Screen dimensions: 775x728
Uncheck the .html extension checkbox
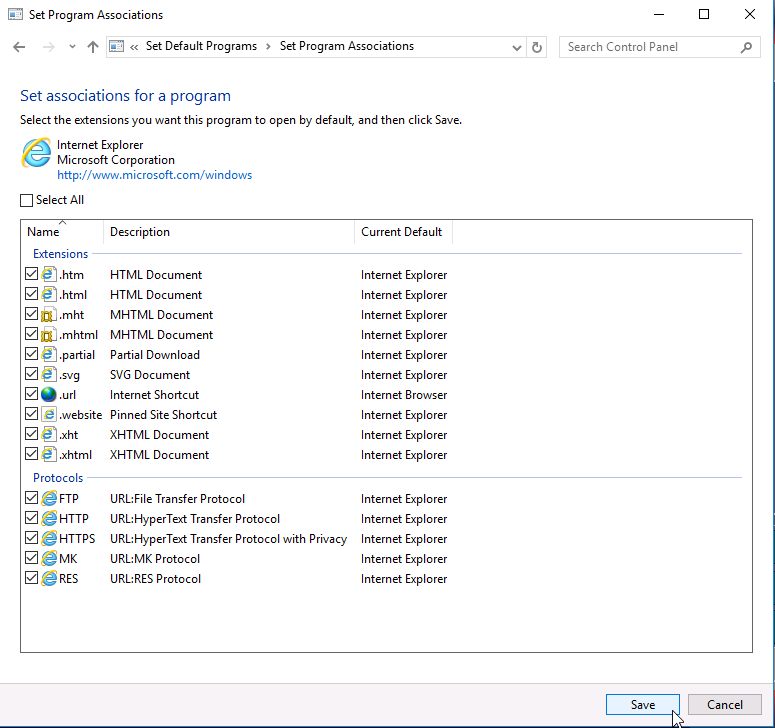tap(32, 294)
